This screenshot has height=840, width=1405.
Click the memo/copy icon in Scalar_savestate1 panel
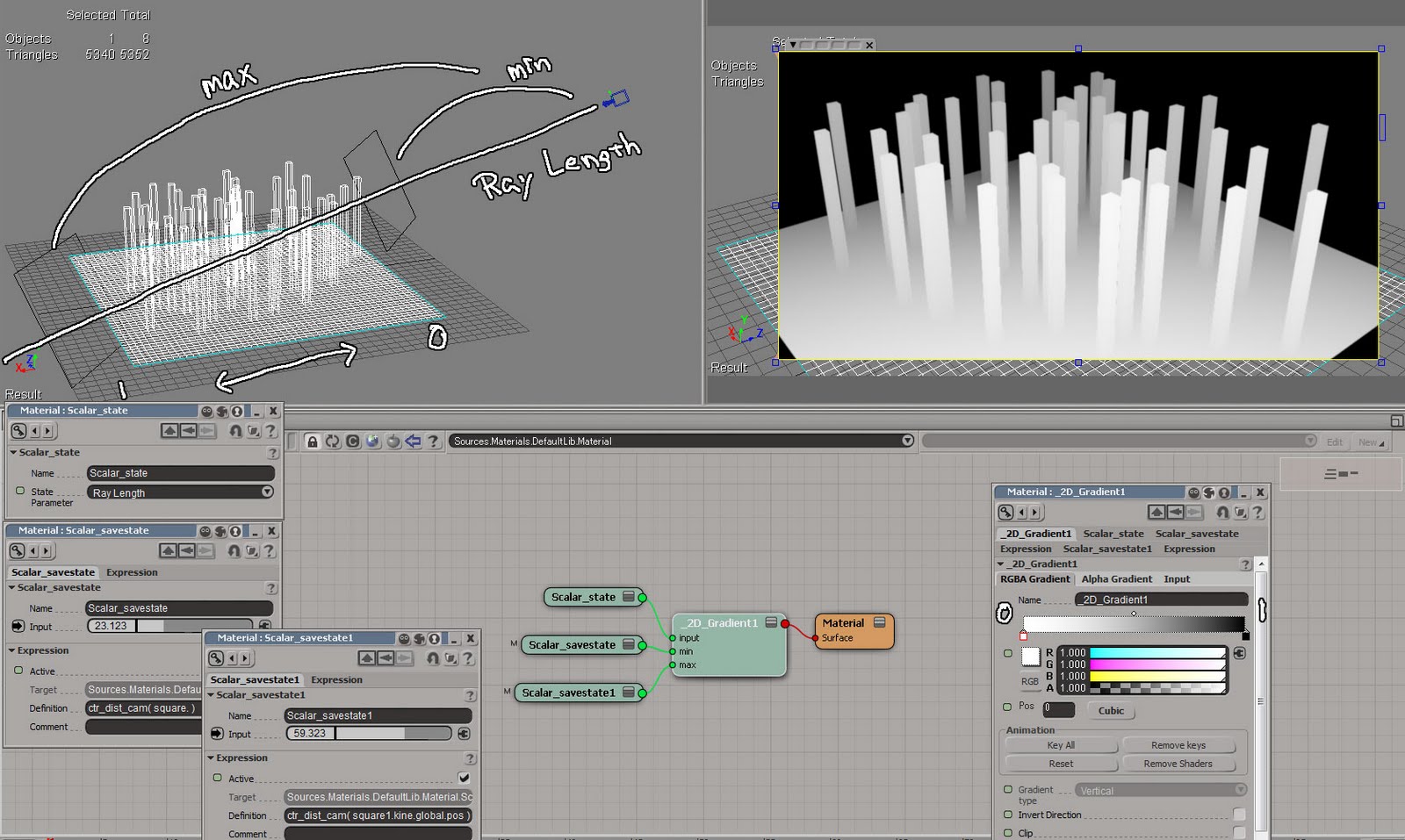click(x=450, y=657)
